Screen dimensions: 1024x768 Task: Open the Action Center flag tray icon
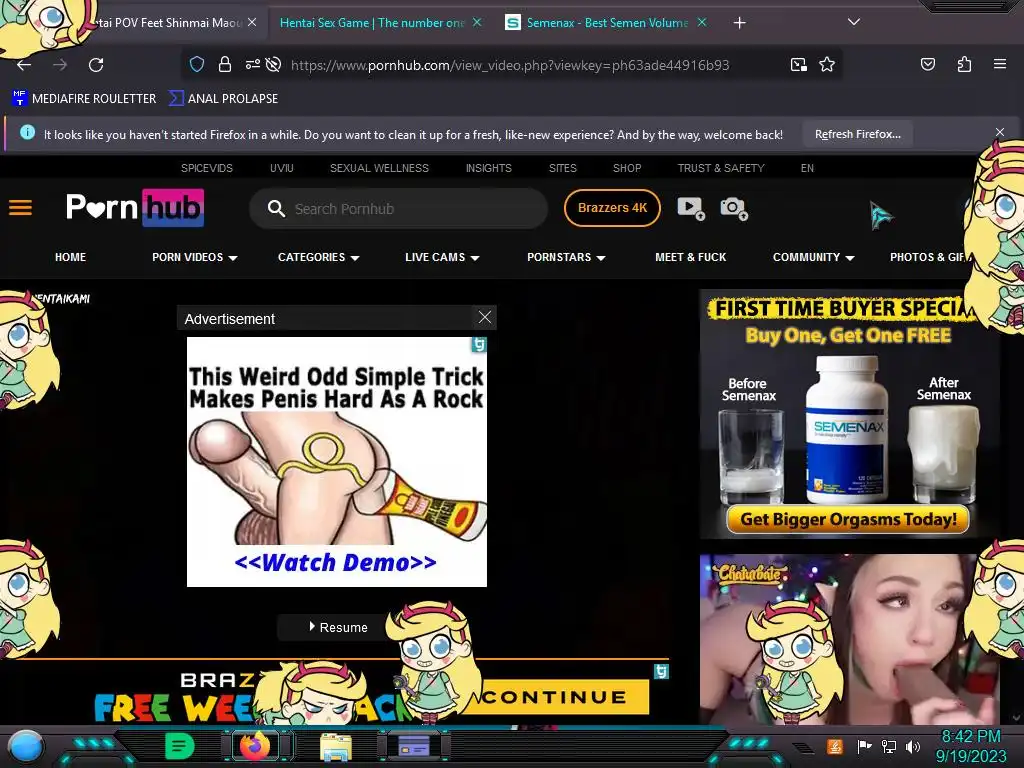pos(865,746)
